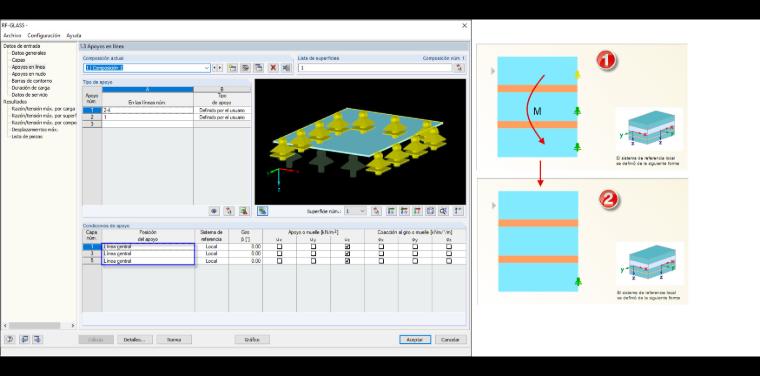The height and width of the screenshot is (376, 760).
Task: Click the zoom magnifier view icon
Action: click(x=443, y=211)
